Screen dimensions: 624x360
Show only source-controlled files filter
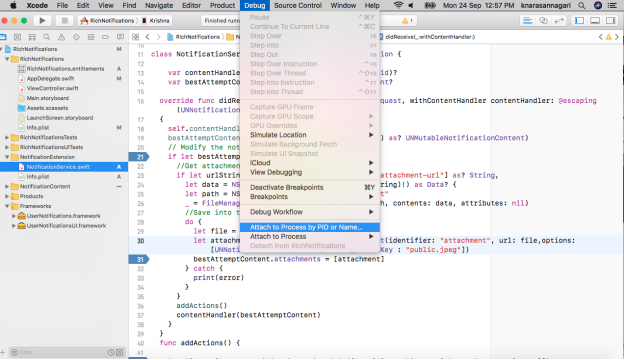[119, 352]
